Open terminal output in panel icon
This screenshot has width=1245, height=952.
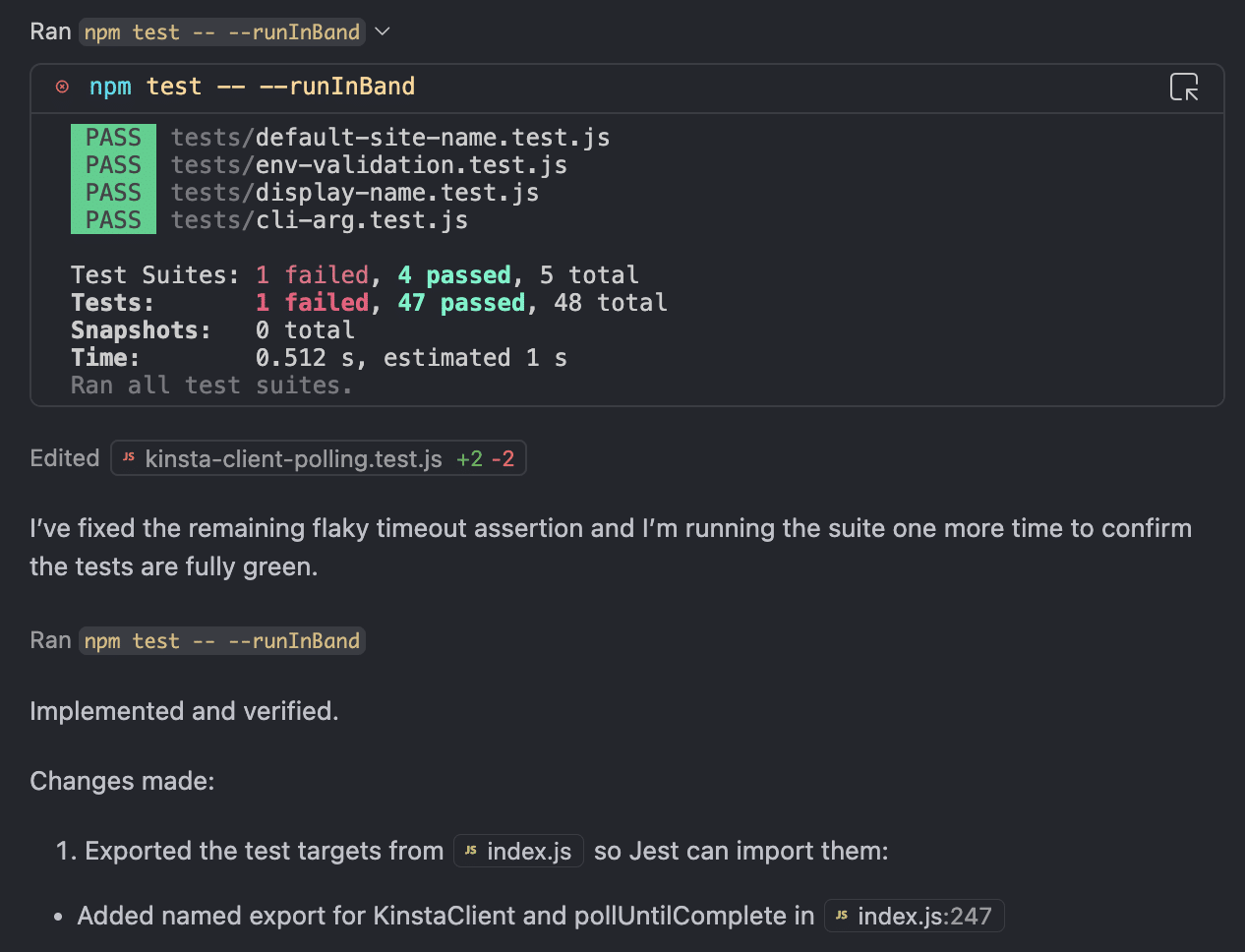[x=1184, y=88]
